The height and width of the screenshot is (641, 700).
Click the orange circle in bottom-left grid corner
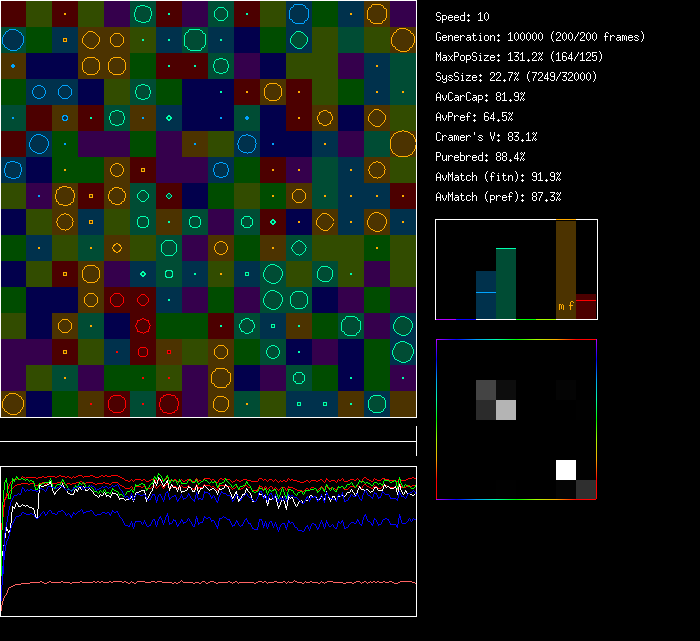pos(13,404)
